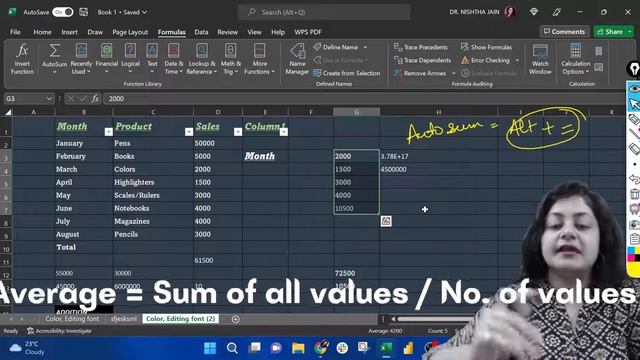Click the pen icon in title bar
Viewport: 640px width, 360px height.
pos(556,12)
